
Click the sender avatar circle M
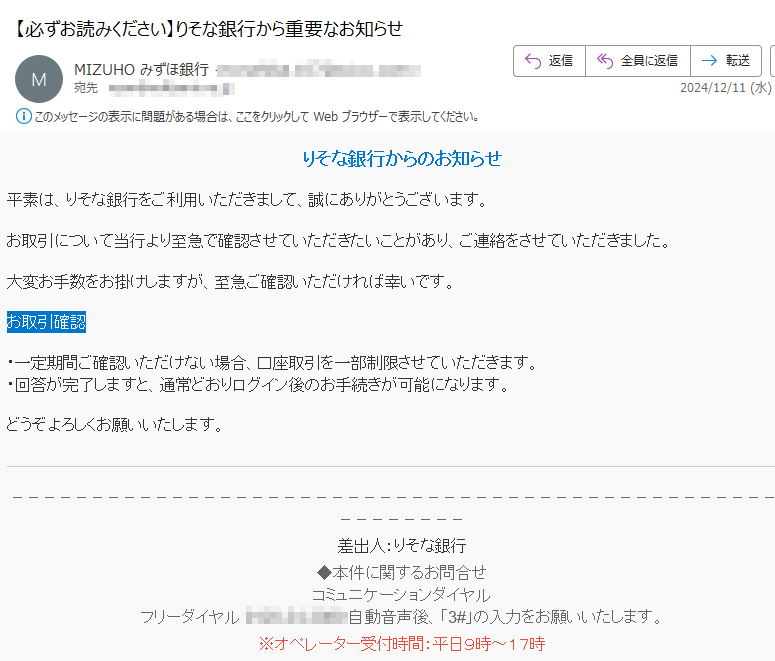click(x=39, y=79)
